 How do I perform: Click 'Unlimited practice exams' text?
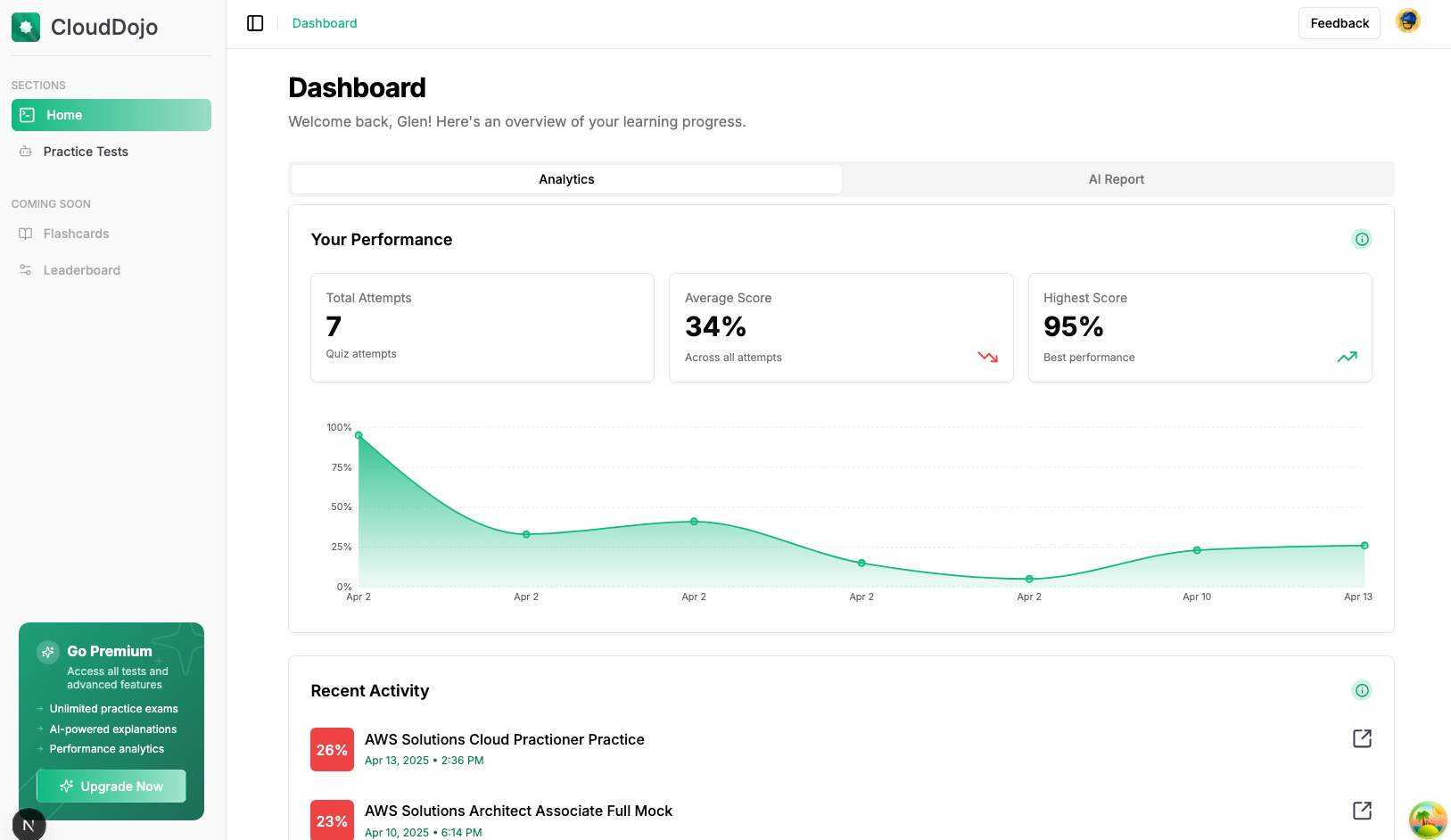point(114,709)
